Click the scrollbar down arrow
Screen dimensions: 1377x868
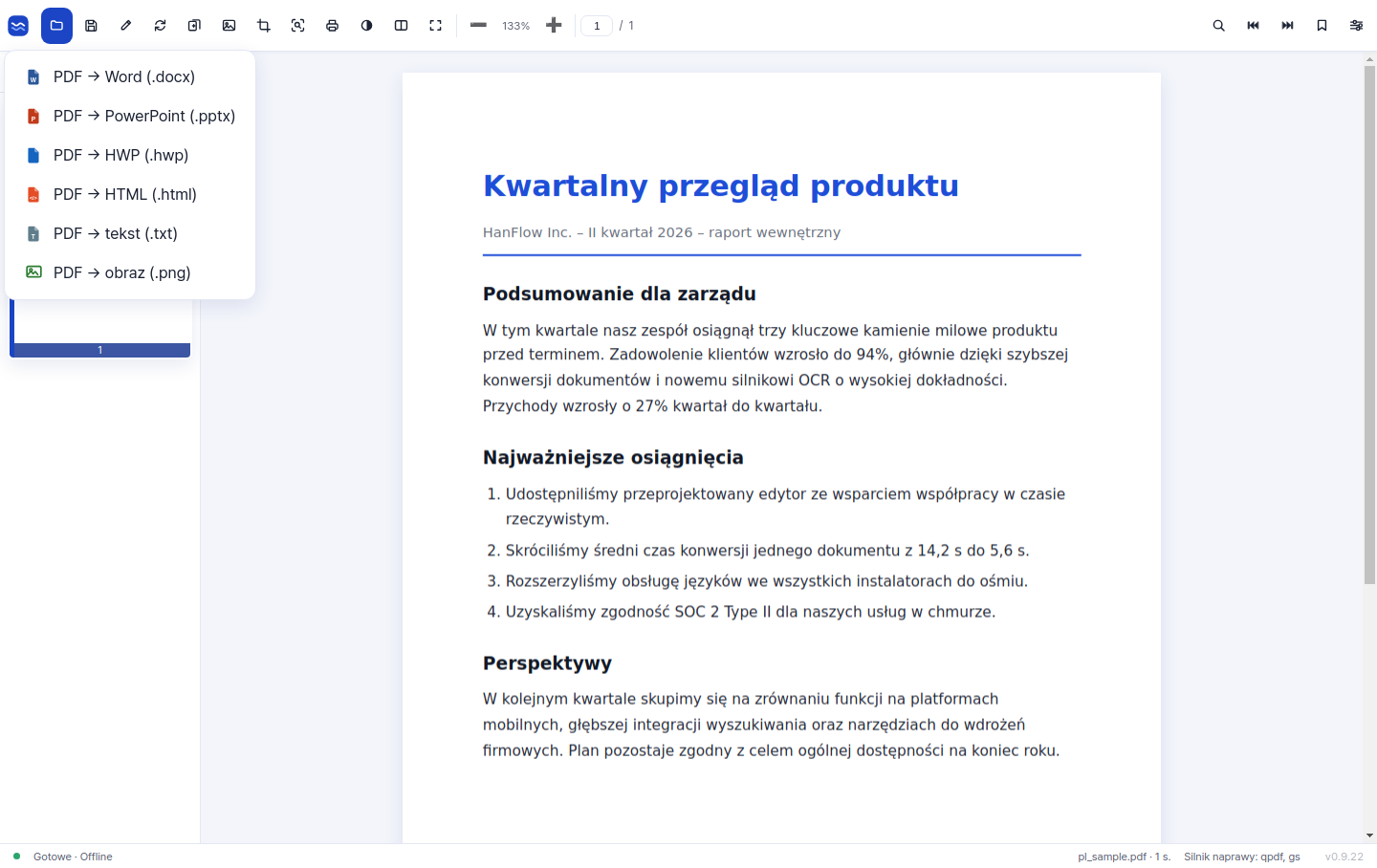(x=1369, y=835)
